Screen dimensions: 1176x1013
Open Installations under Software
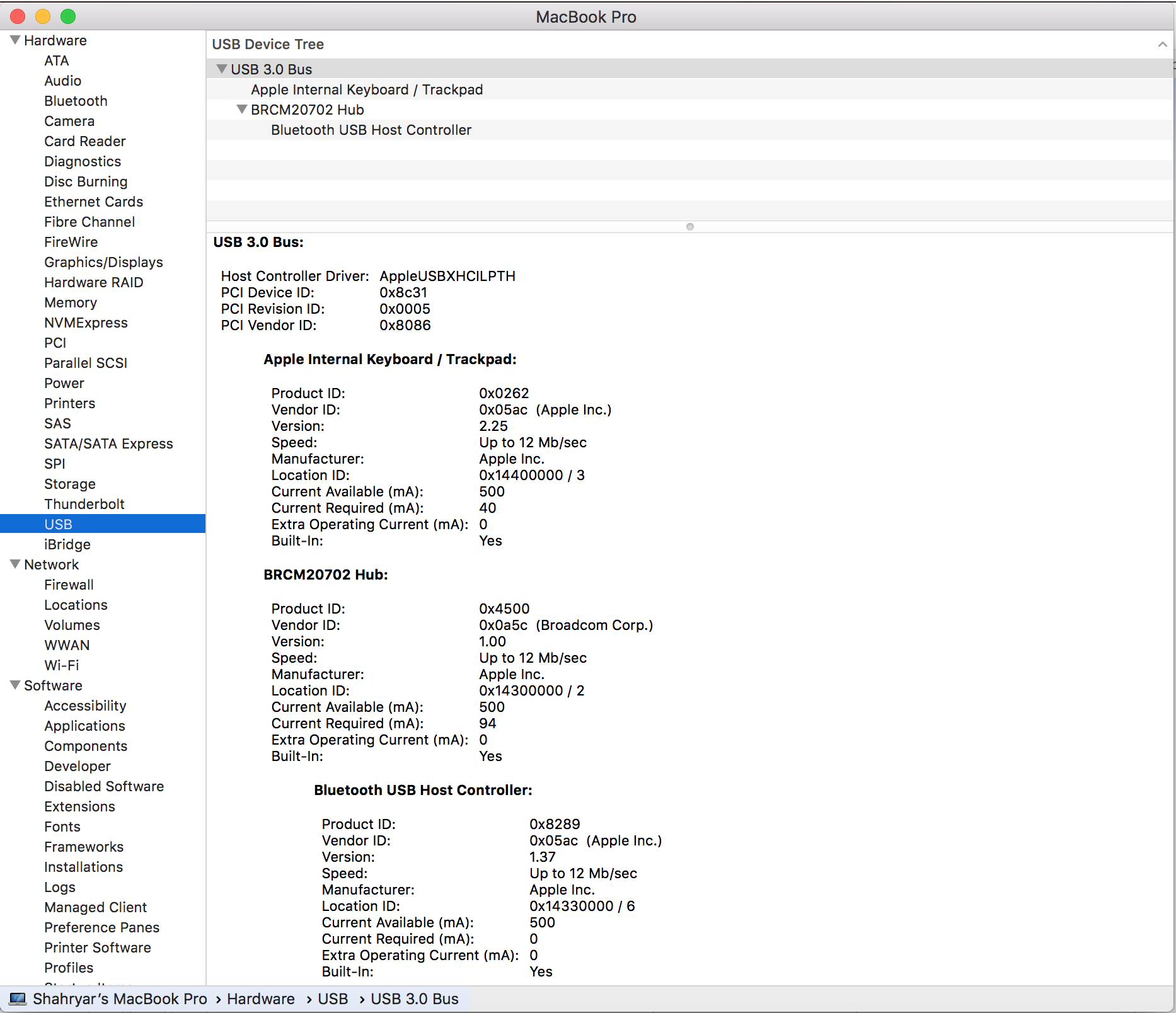pos(84,867)
